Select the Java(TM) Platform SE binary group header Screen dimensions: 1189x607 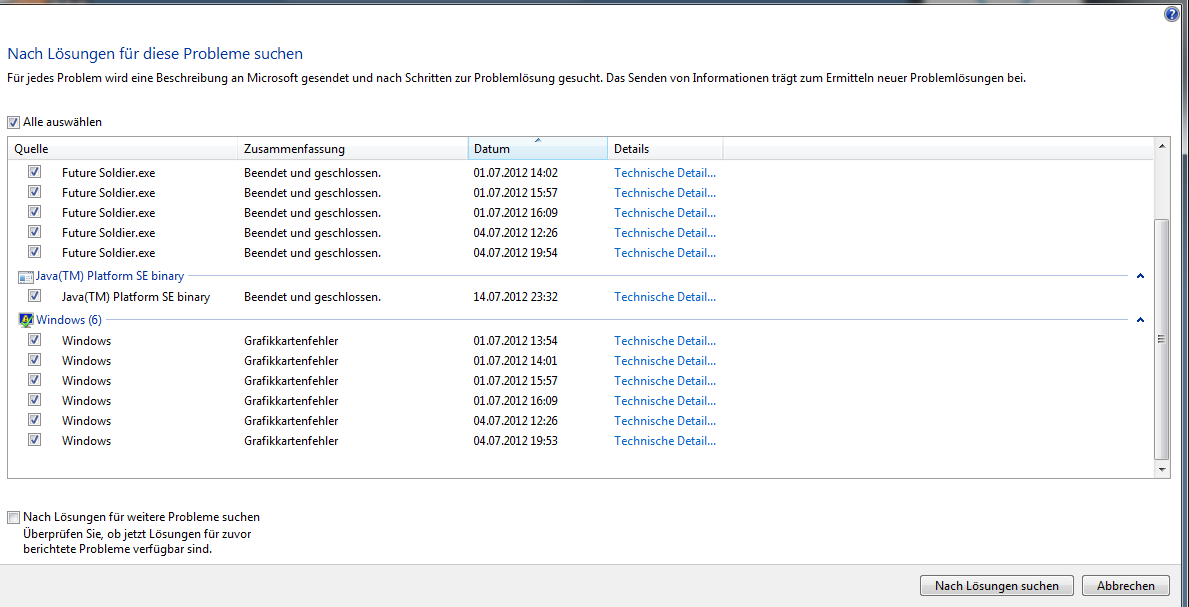(110, 276)
